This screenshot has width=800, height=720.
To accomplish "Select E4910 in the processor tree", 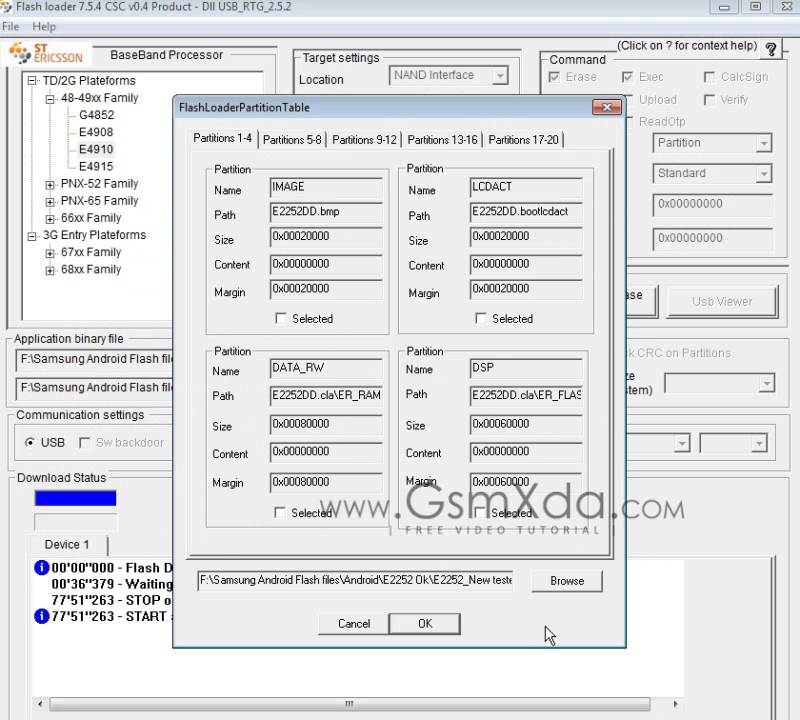I will (x=96, y=150).
